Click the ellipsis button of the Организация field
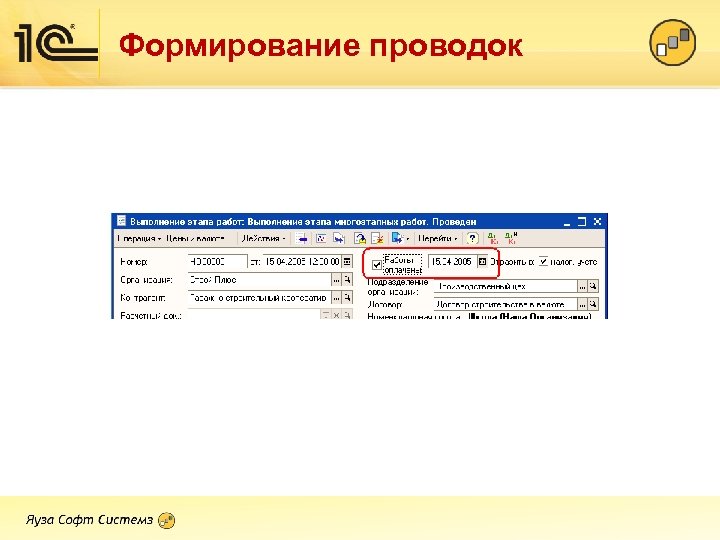Image resolution: width=720 pixels, height=540 pixels. pyautogui.click(x=337, y=280)
